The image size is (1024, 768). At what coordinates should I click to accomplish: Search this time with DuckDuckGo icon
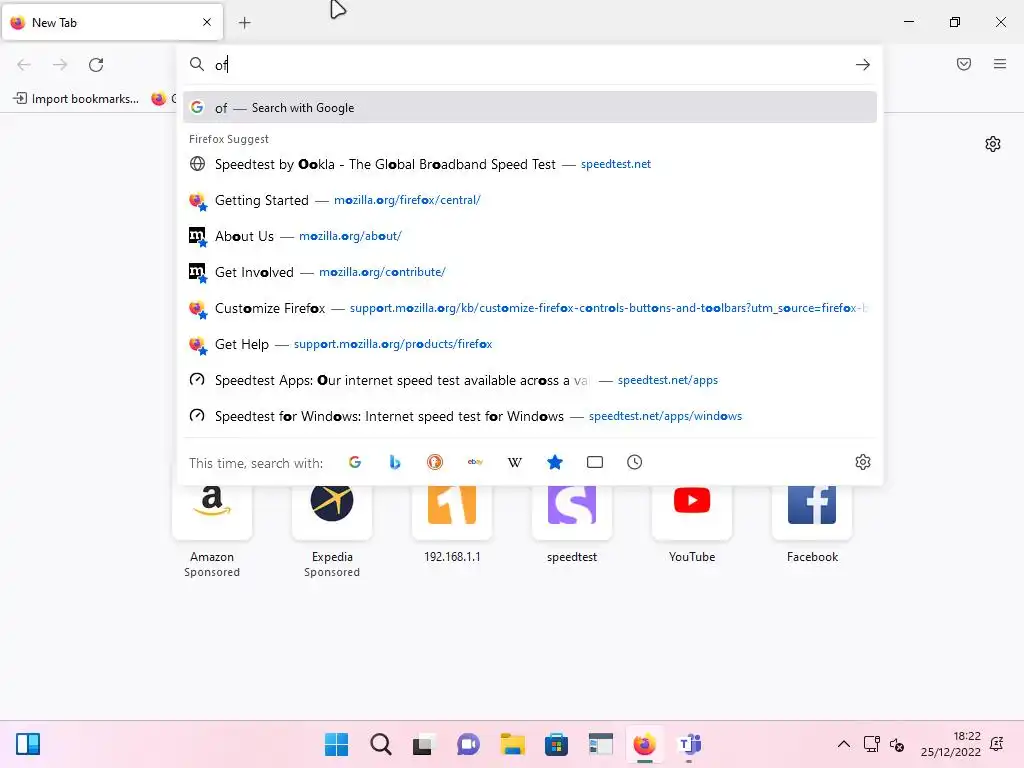[435, 462]
